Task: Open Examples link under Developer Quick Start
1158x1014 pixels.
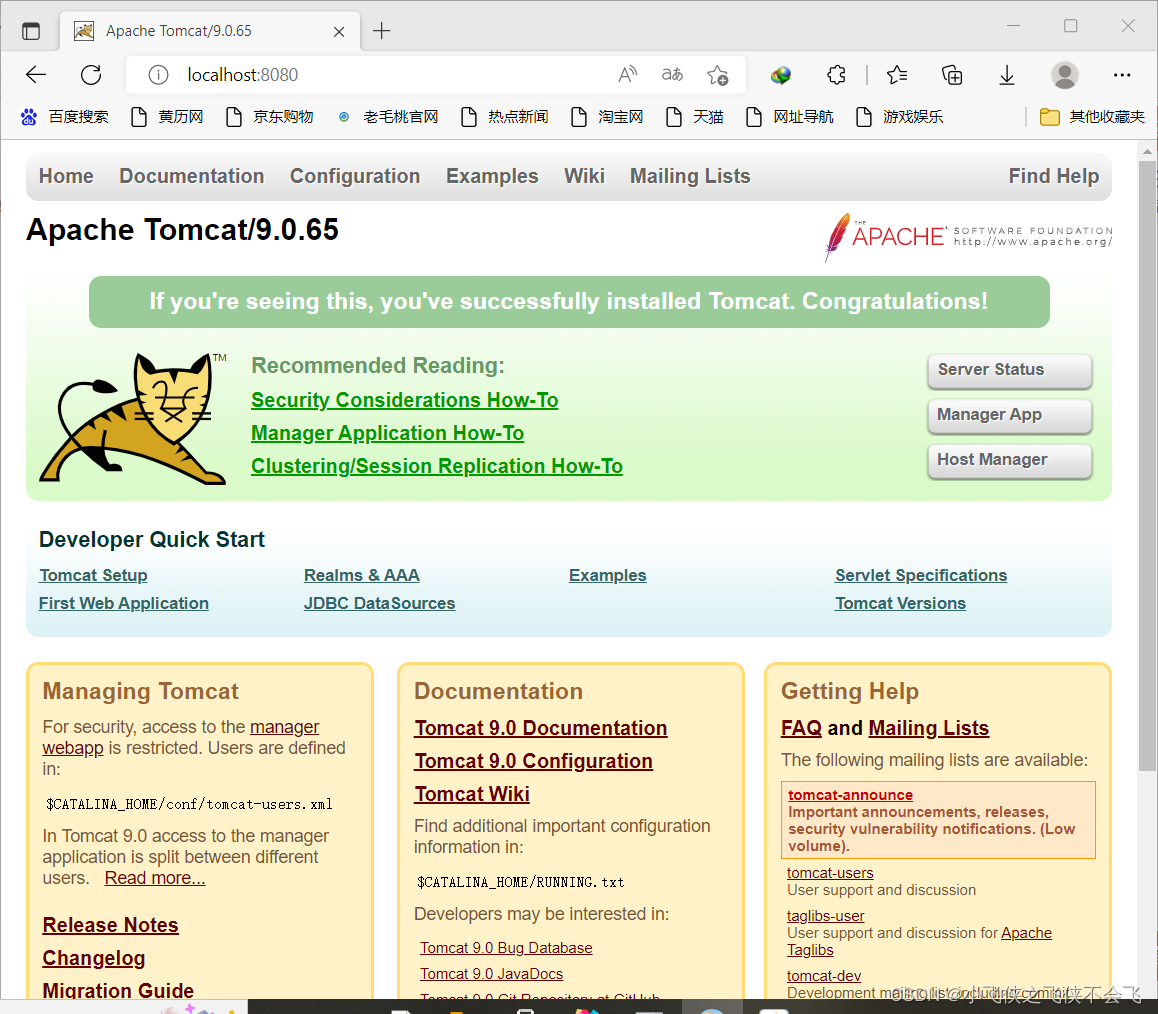Action: tap(608, 575)
